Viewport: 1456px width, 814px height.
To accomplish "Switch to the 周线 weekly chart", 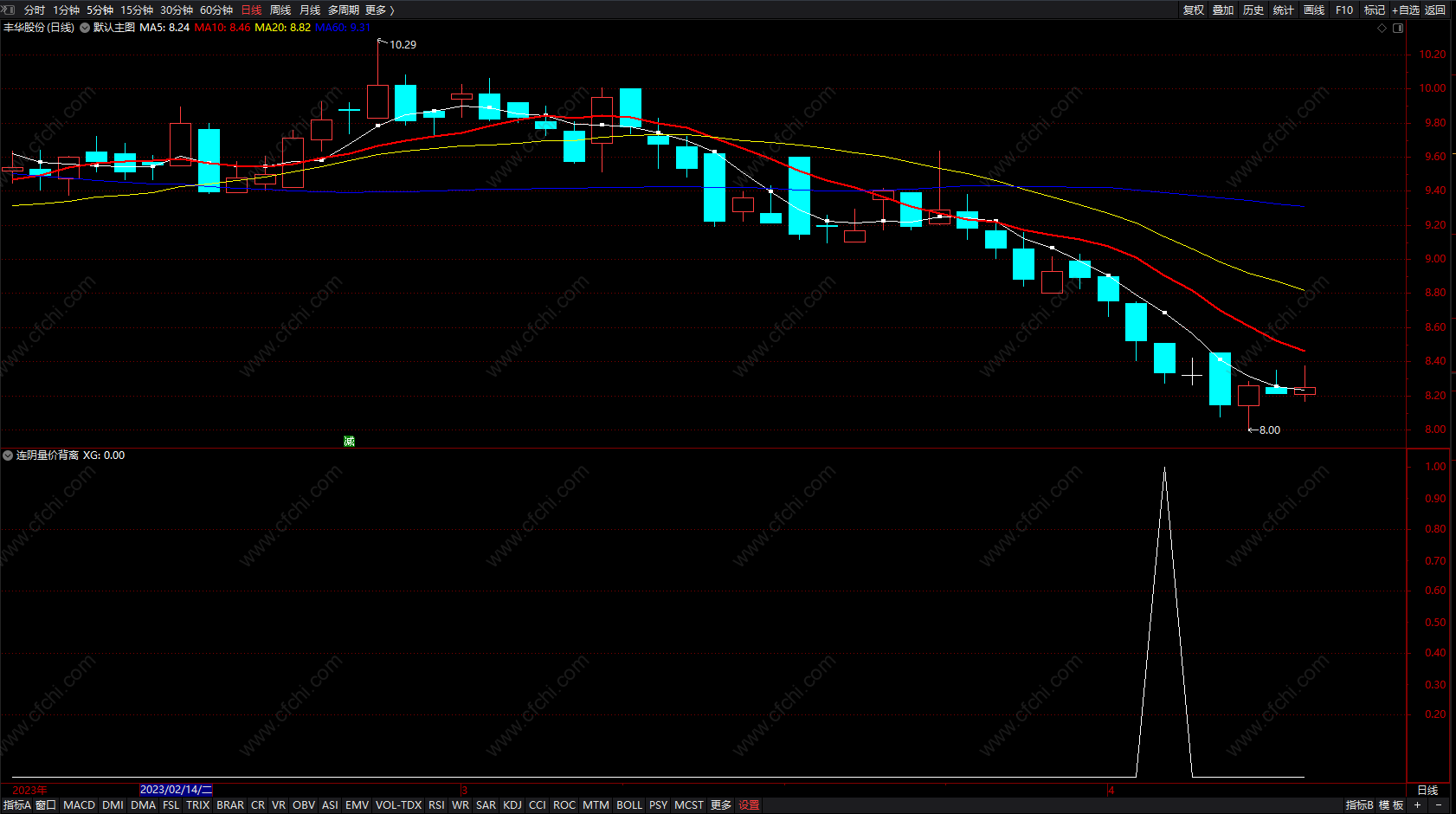I will coord(280,10).
